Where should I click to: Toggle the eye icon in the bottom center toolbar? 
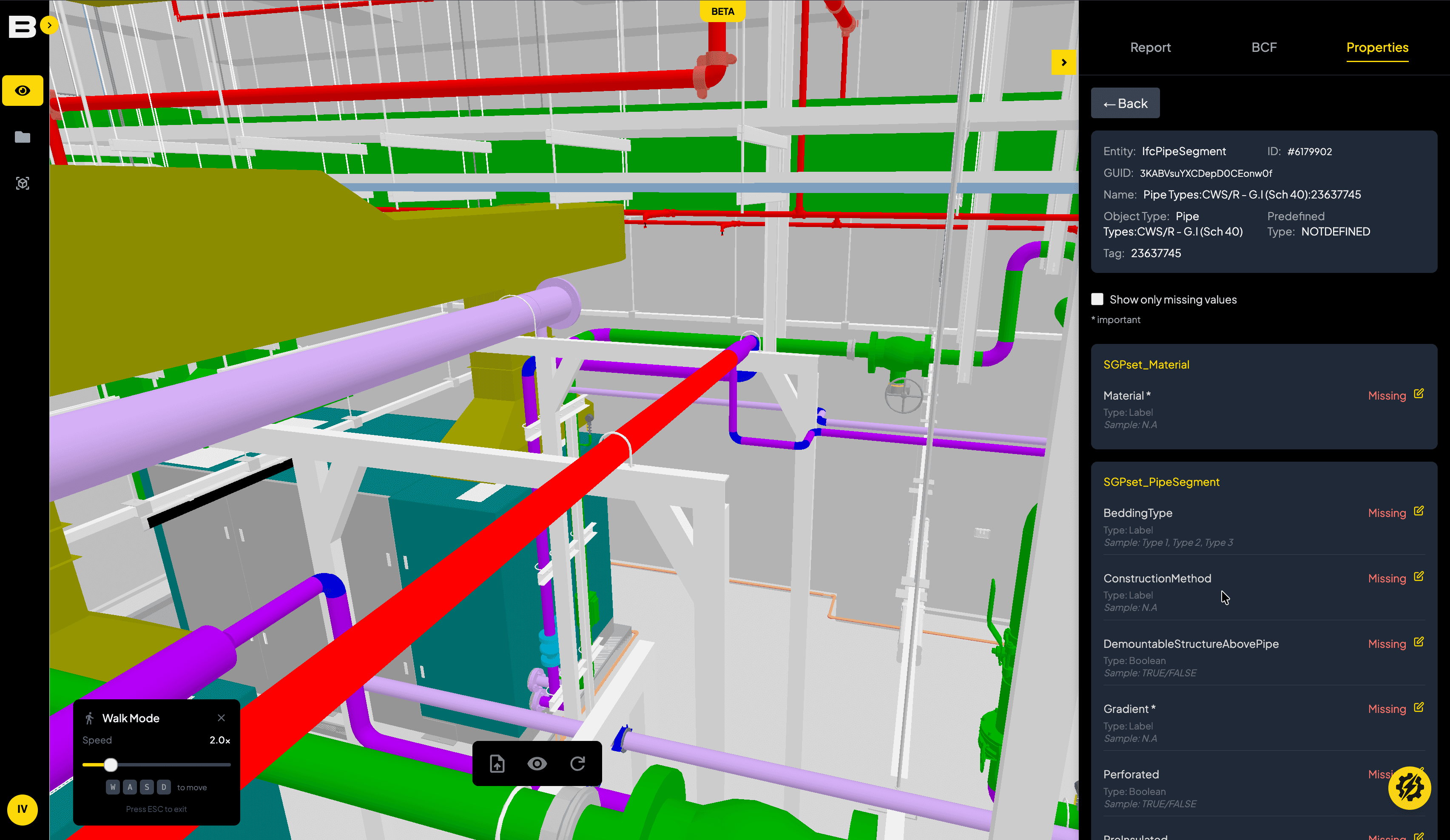pyautogui.click(x=537, y=763)
